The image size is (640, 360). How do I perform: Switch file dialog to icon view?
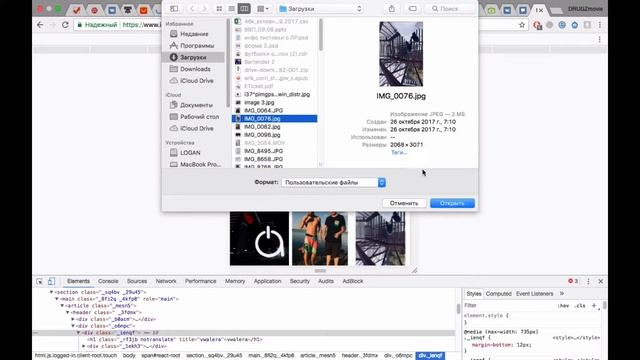pyautogui.click(x=219, y=9)
